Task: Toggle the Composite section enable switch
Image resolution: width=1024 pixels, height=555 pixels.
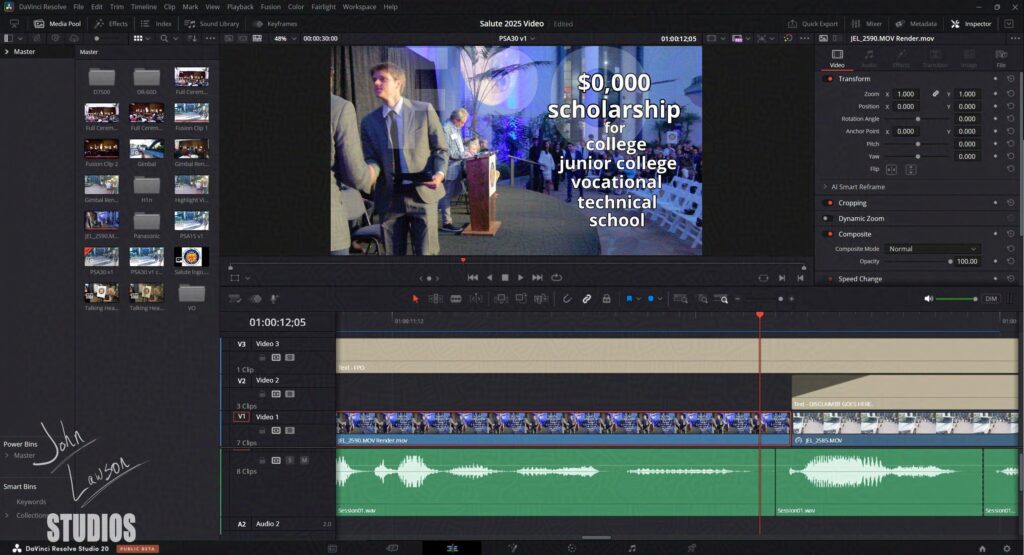Action: pyautogui.click(x=829, y=234)
